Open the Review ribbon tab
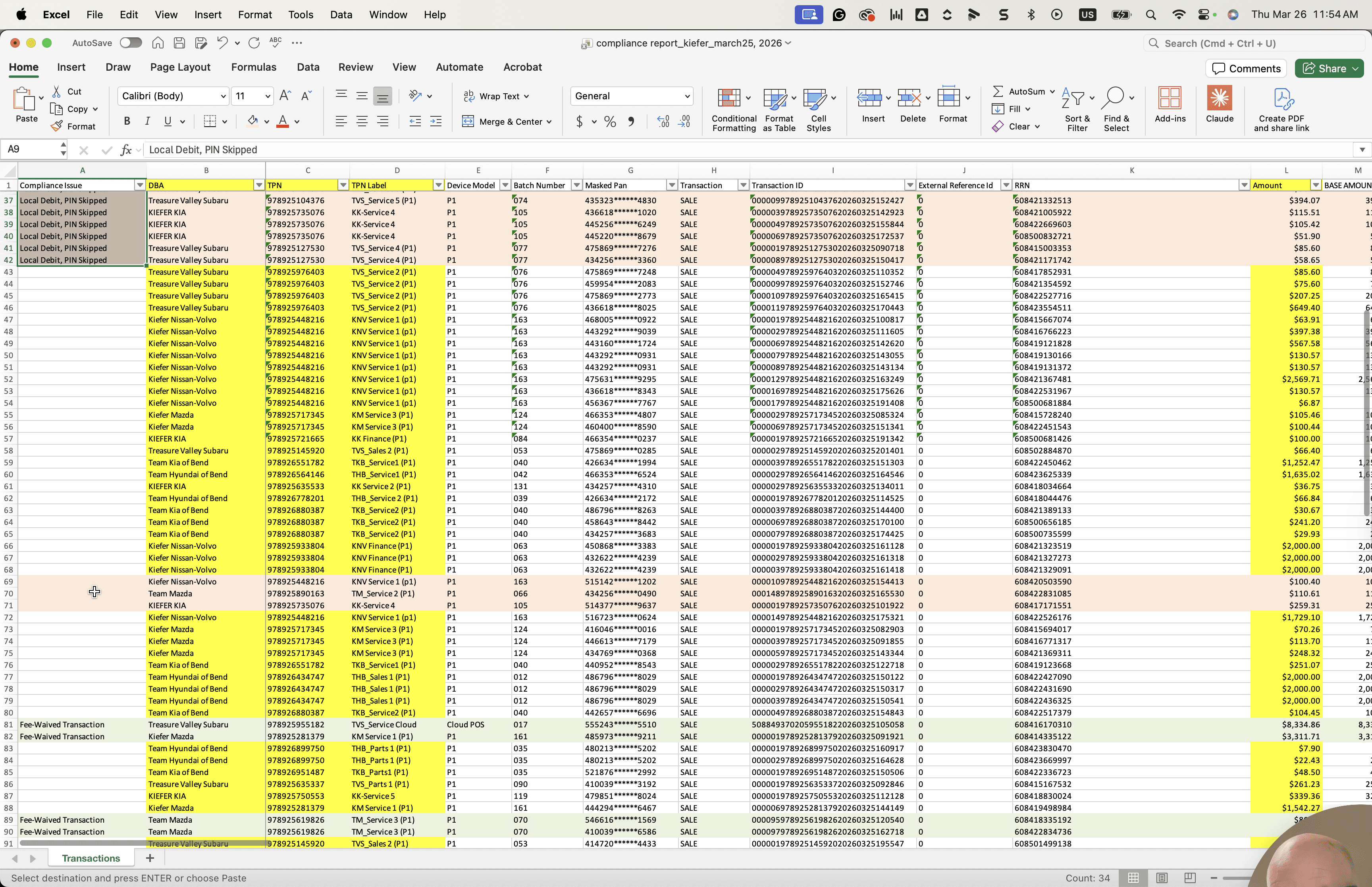The height and width of the screenshot is (887, 1372). point(355,67)
